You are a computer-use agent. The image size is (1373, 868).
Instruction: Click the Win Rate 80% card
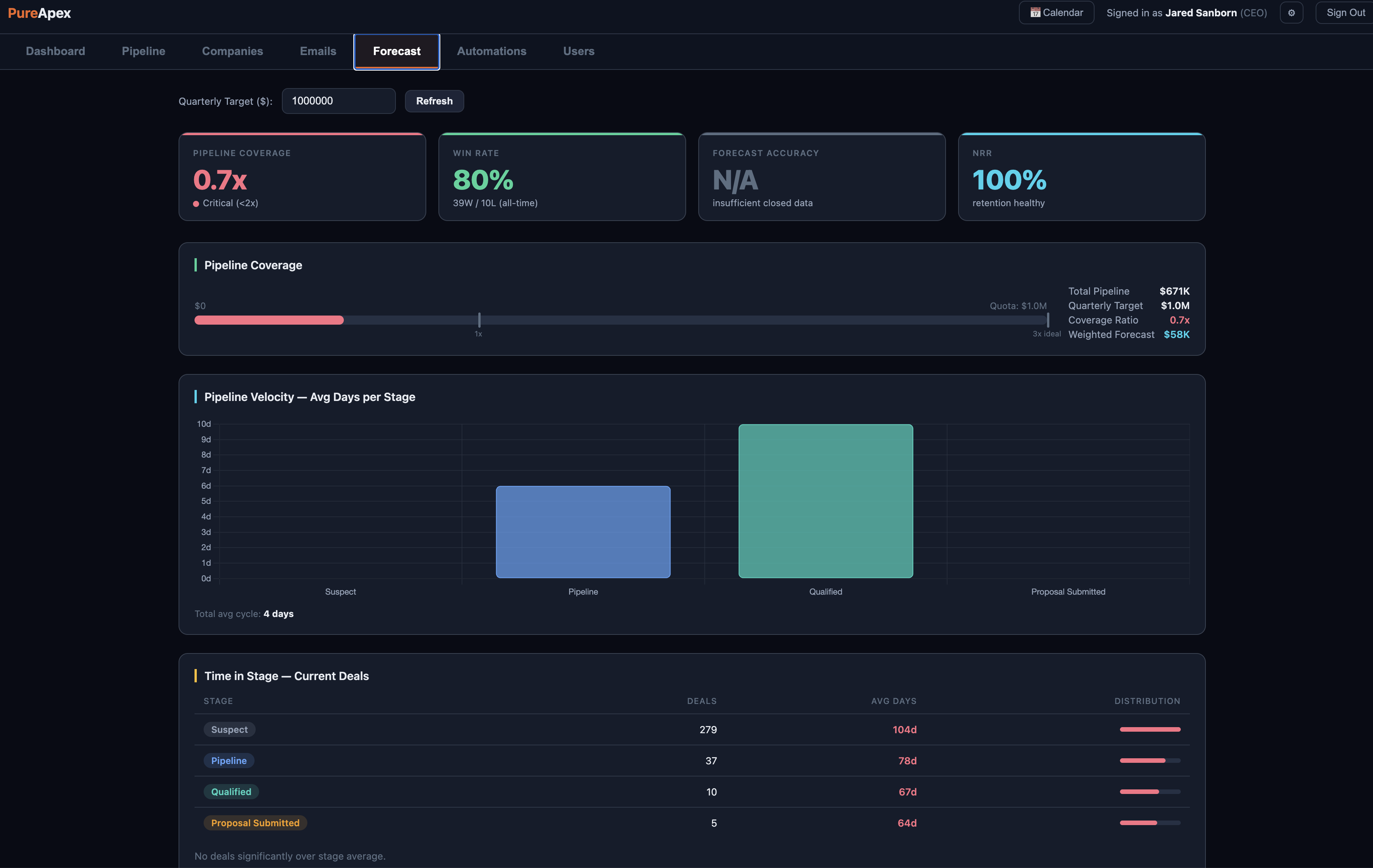tap(562, 177)
